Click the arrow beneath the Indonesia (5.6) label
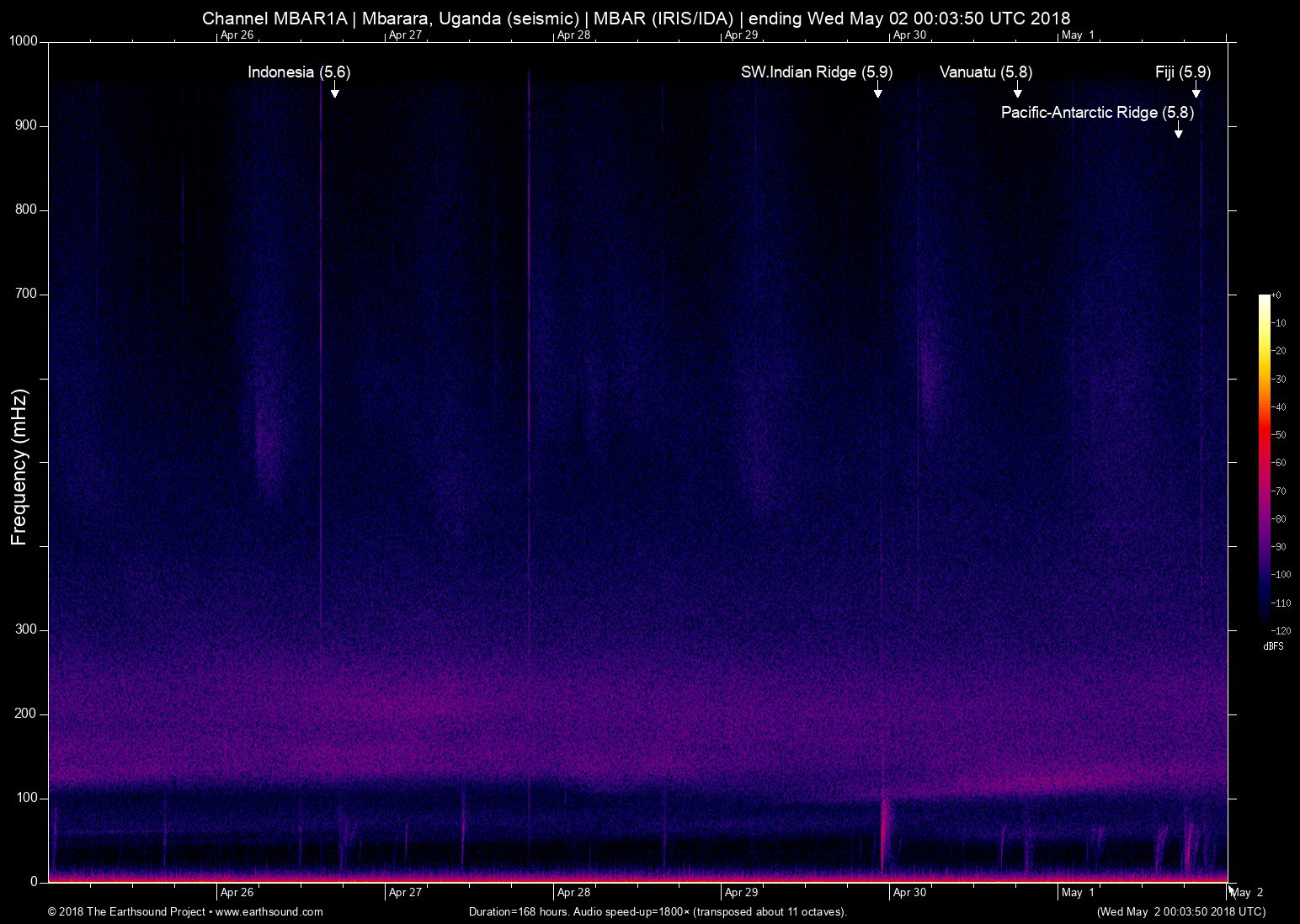The image size is (1300, 924). coord(334,89)
